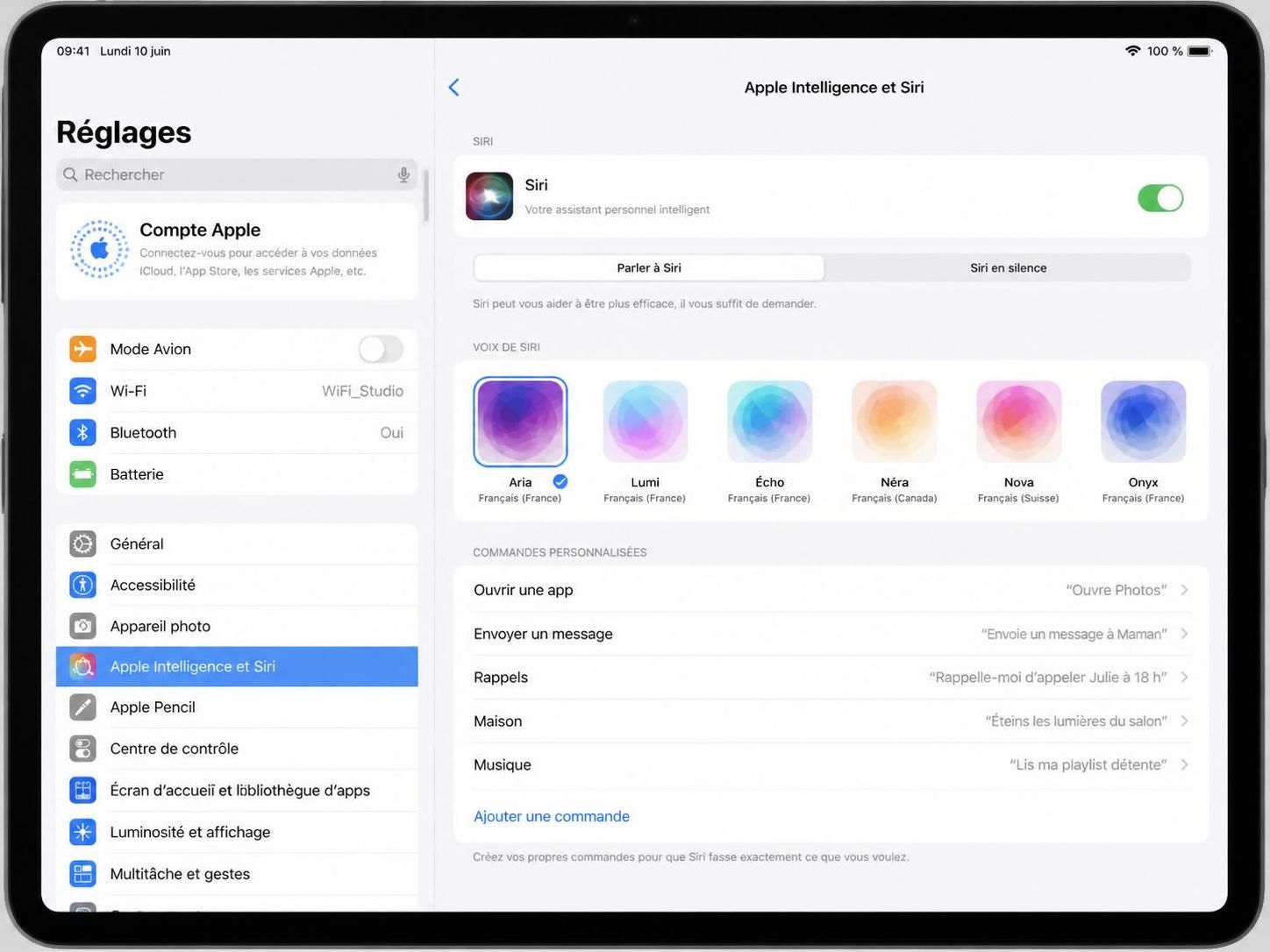The height and width of the screenshot is (952, 1270).
Task: Click the Multitâche et gestes icon
Action: [83, 873]
